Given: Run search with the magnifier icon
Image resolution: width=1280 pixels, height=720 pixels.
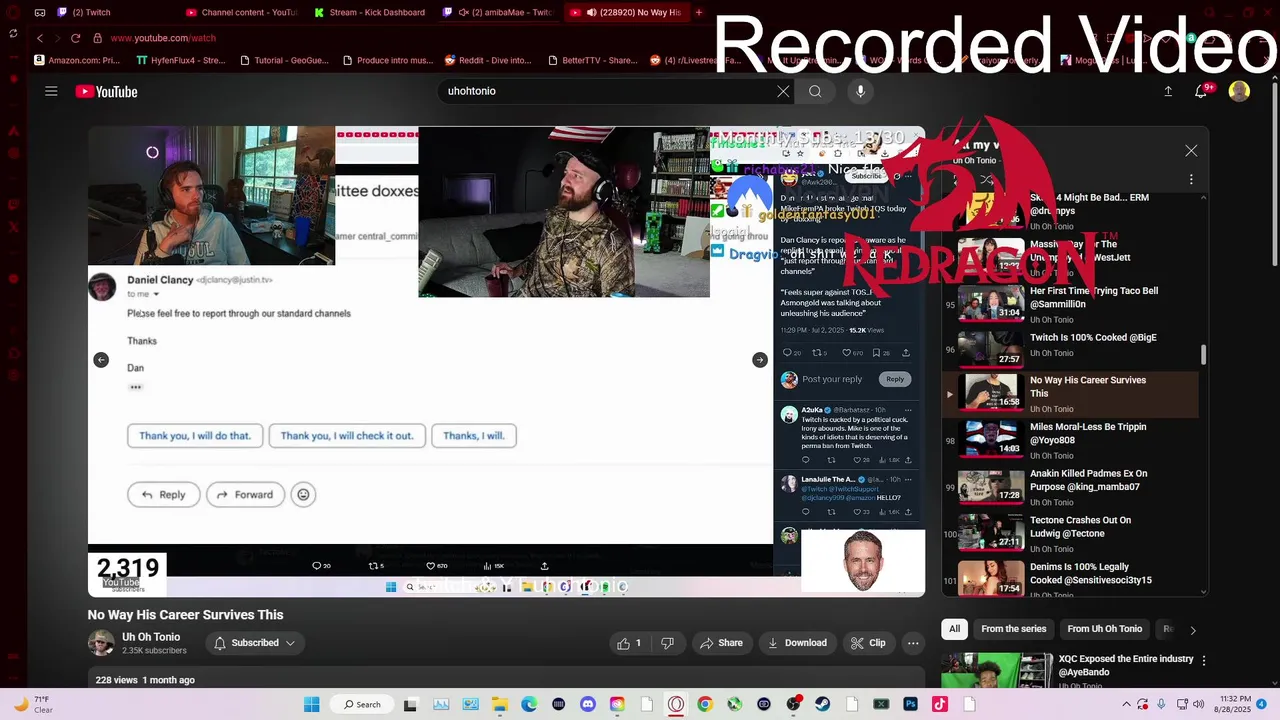Looking at the screenshot, I should click(x=815, y=91).
